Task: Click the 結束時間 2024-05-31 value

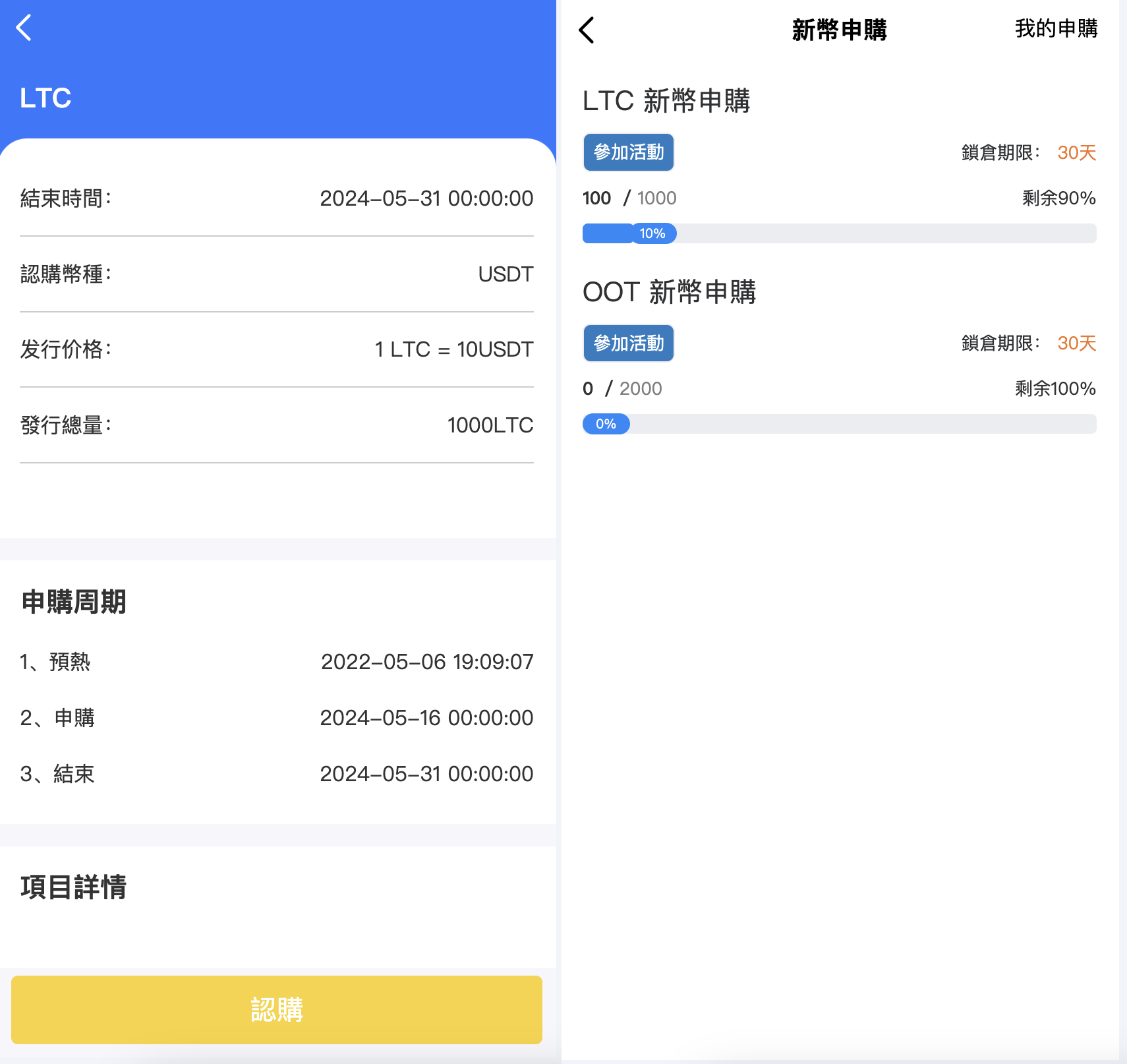Action: [427, 198]
